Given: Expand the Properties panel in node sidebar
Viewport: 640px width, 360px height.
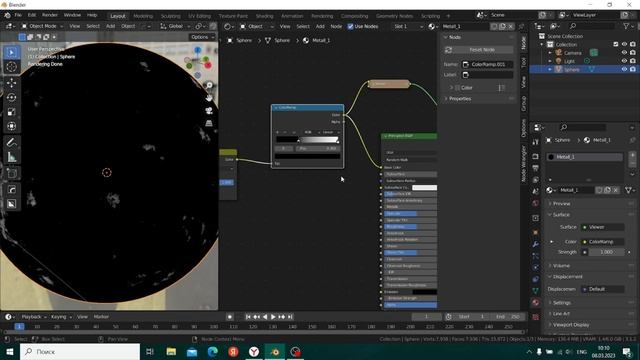Looking at the screenshot, I should coord(460,99).
